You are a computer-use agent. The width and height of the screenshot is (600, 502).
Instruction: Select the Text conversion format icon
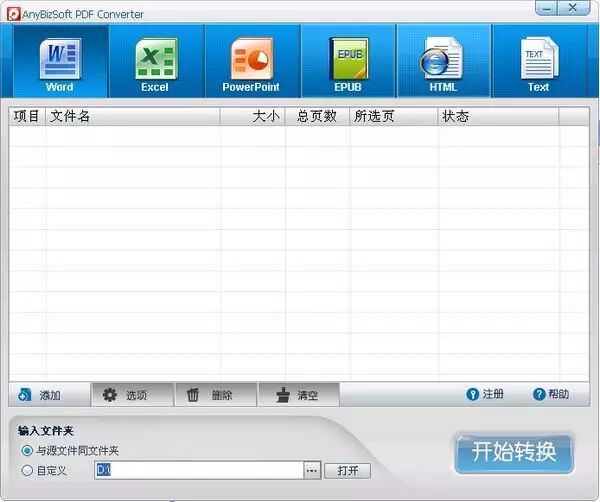(x=539, y=61)
